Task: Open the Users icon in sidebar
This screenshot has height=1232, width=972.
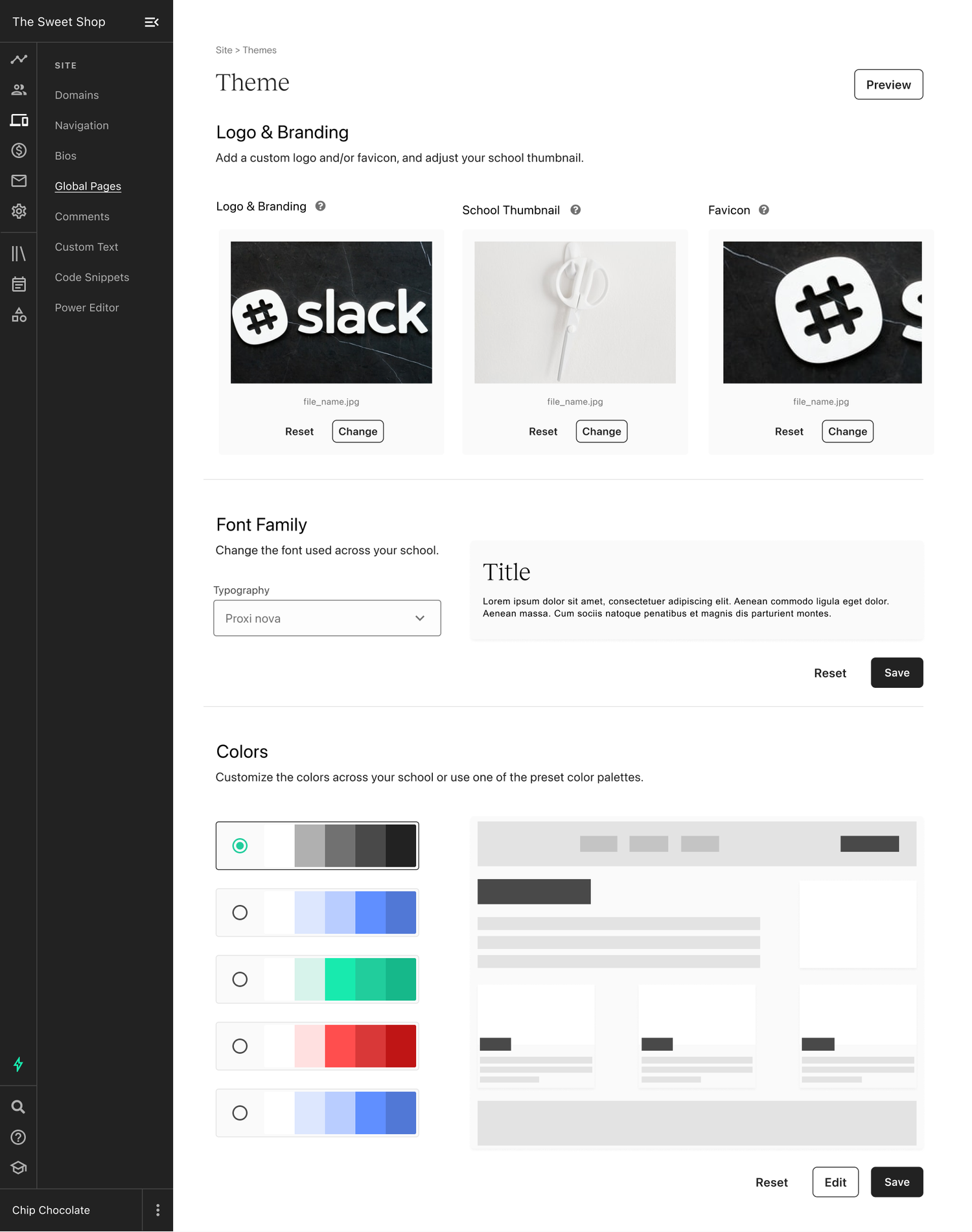Action: [19, 89]
